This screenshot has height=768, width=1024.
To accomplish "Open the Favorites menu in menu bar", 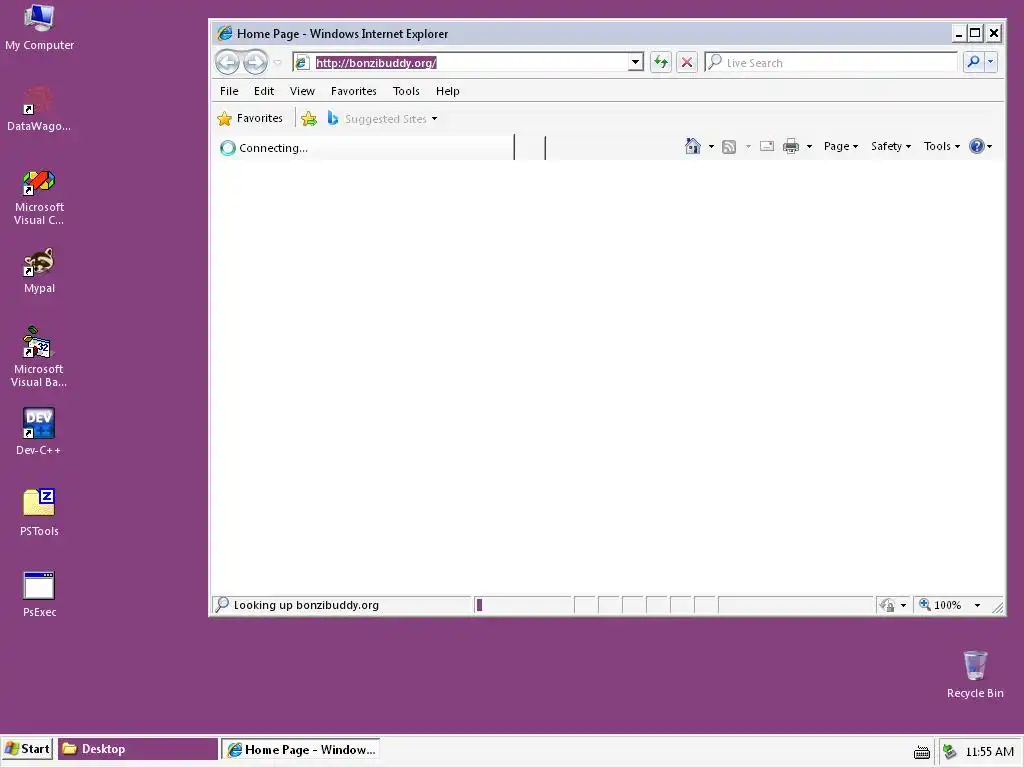I will [x=353, y=91].
